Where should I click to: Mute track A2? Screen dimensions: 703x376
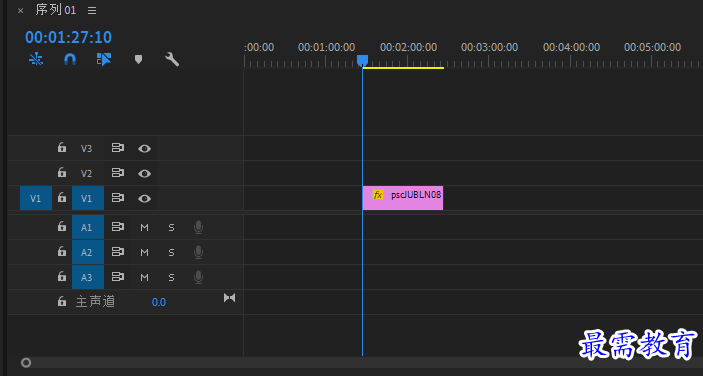point(144,253)
